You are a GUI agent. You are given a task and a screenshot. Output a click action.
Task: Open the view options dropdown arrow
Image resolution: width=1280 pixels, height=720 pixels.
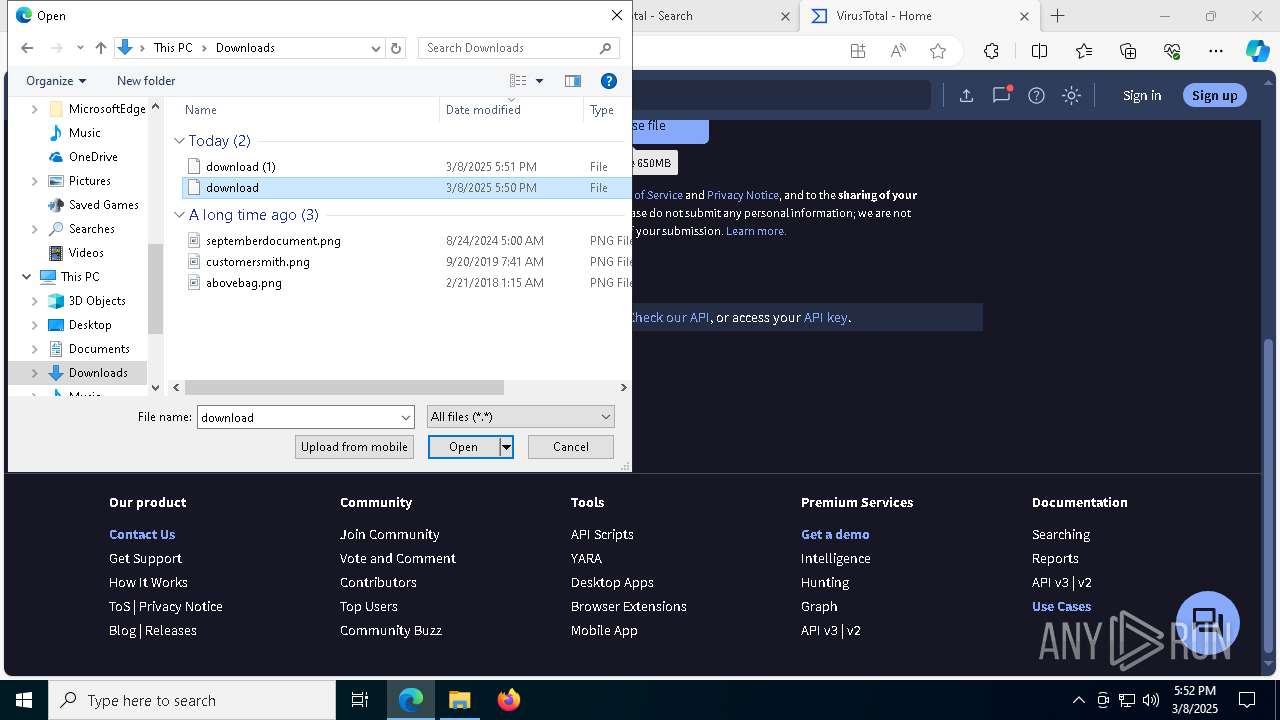point(539,81)
